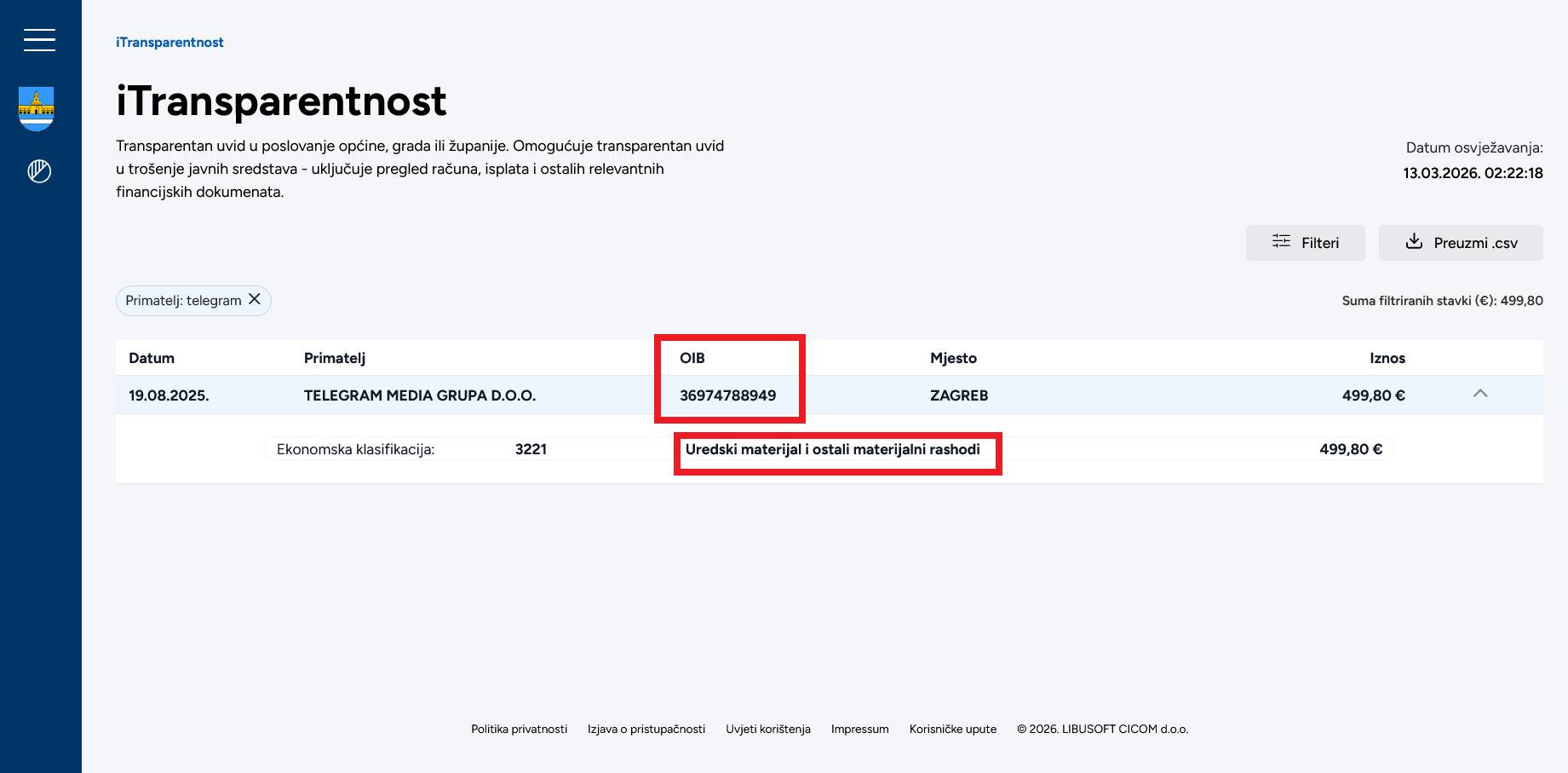Click the Primatelj column header
Viewport: 1568px width, 773px height.
click(x=335, y=358)
